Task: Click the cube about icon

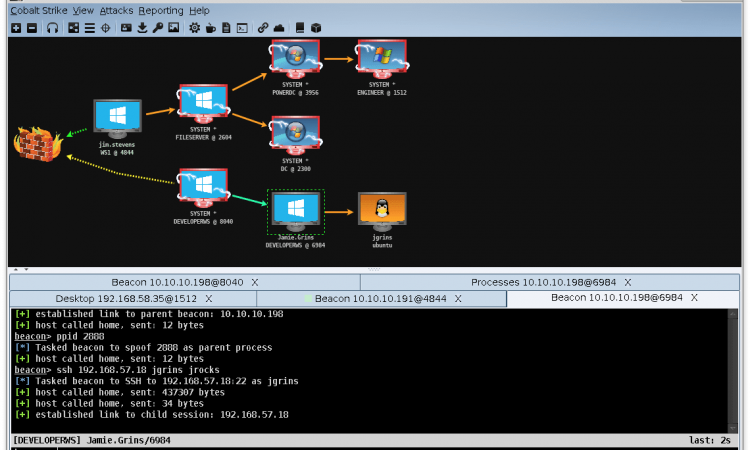Action: click(x=316, y=28)
